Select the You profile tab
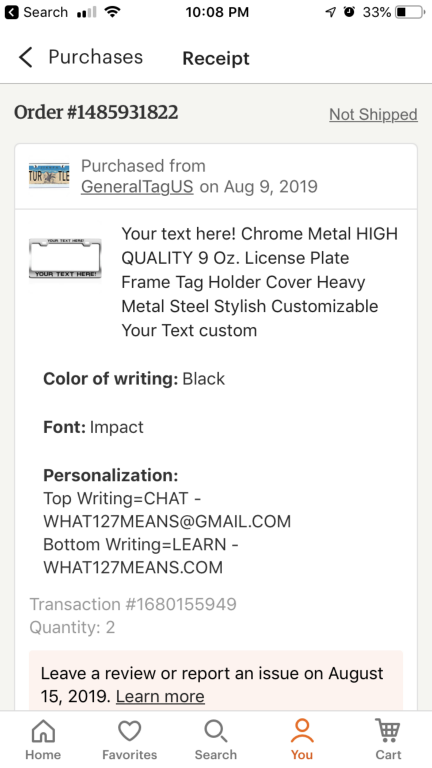 point(302,740)
